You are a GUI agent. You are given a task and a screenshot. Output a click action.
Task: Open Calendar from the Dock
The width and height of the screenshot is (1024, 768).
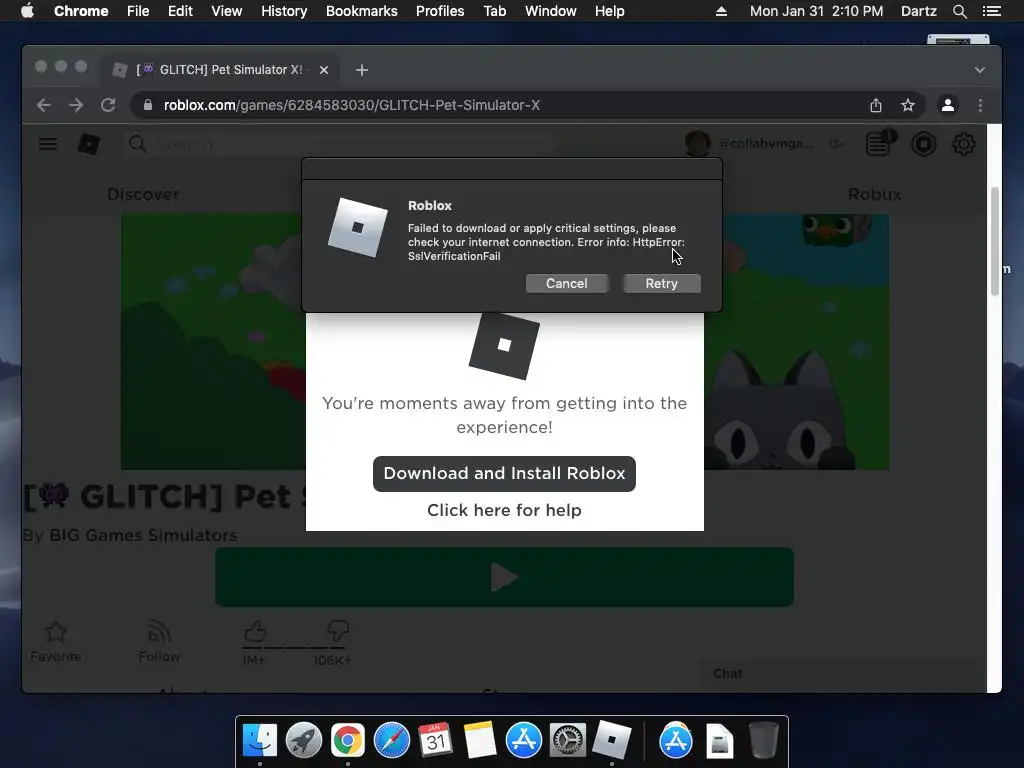pos(436,741)
